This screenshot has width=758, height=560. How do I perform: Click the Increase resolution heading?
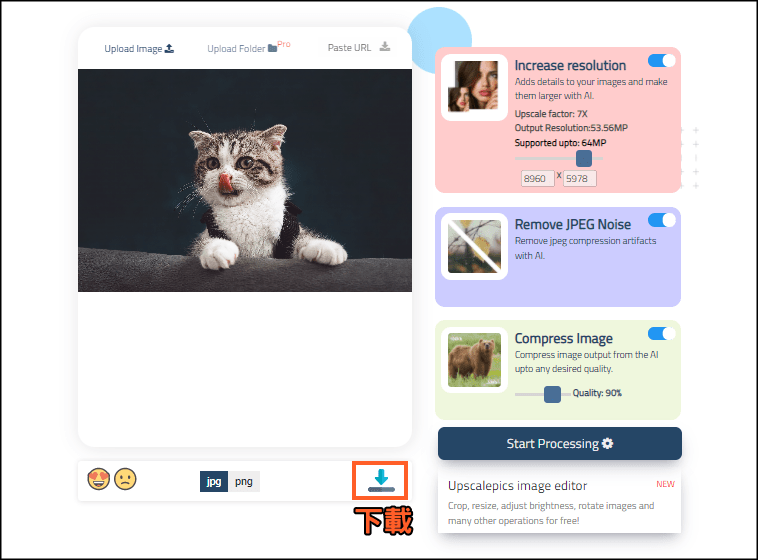pyautogui.click(x=570, y=65)
